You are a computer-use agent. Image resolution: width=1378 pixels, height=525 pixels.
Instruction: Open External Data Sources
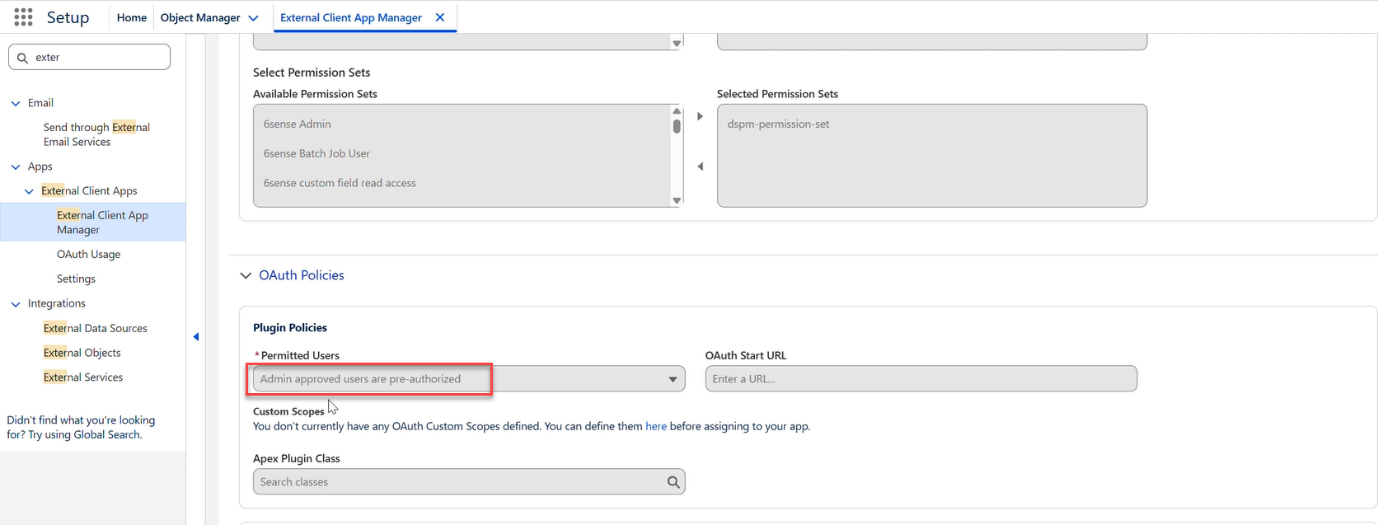pyautogui.click(x=95, y=328)
